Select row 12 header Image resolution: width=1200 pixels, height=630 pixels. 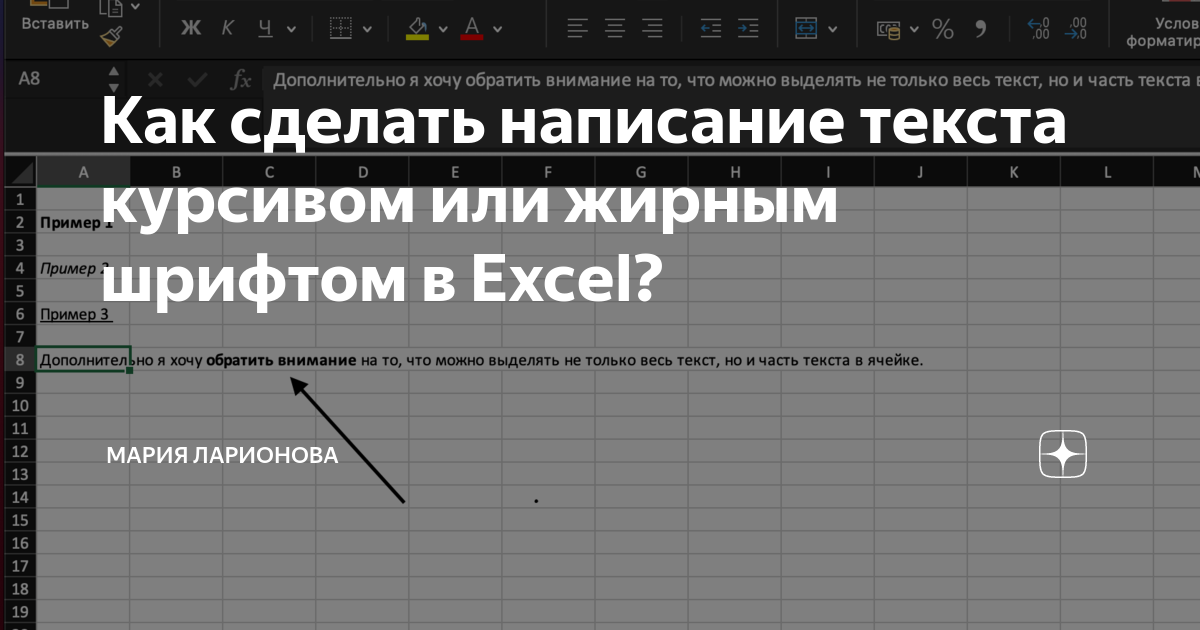(19, 452)
